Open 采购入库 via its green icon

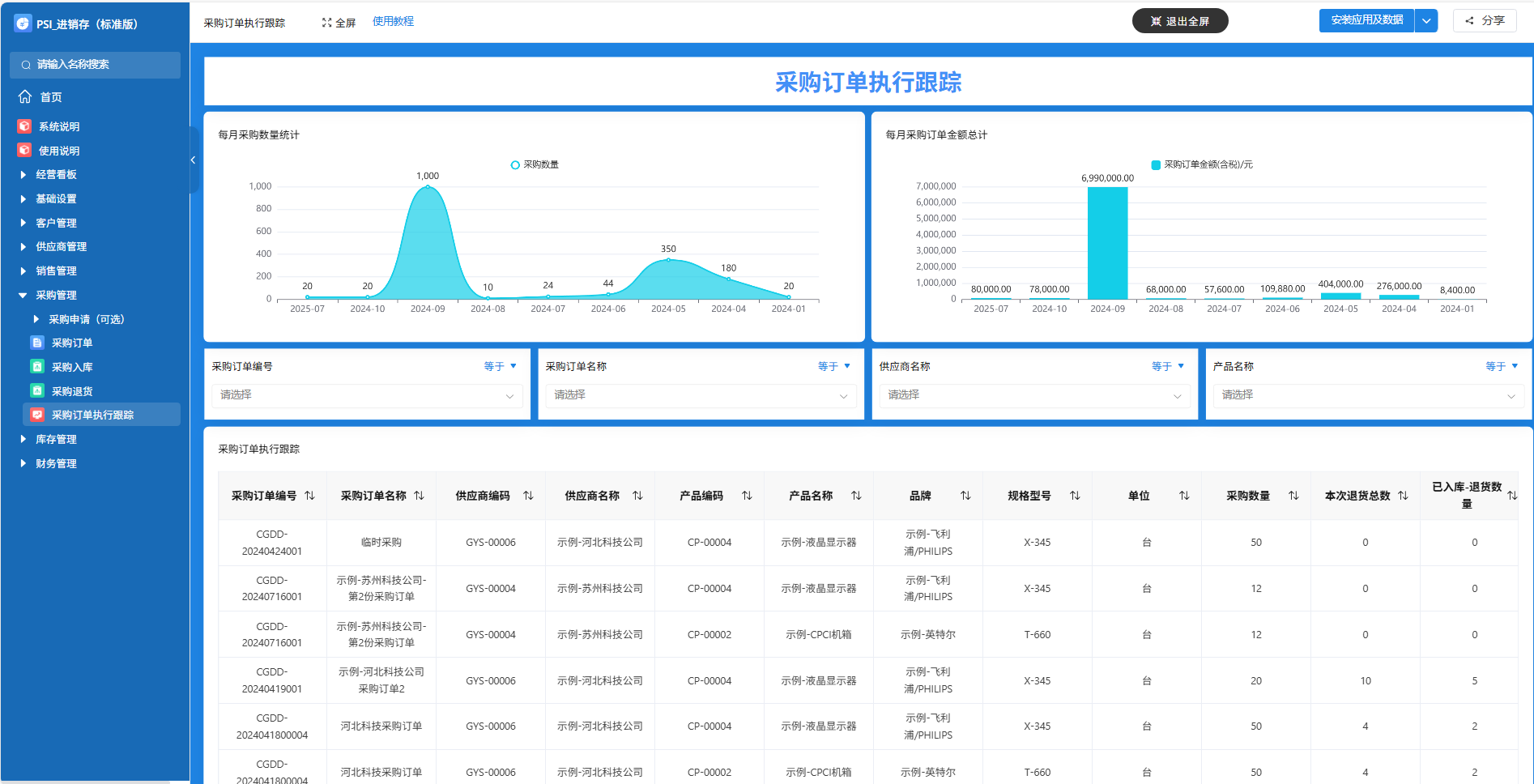pyautogui.click(x=37, y=367)
